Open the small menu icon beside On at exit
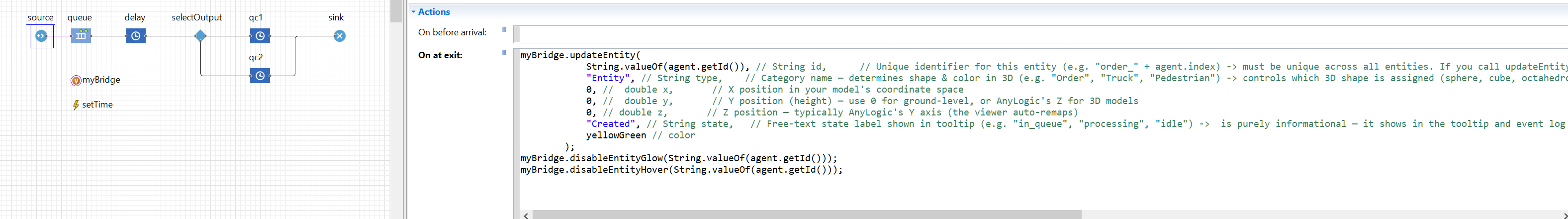The width and height of the screenshot is (1568, 219). [x=504, y=52]
